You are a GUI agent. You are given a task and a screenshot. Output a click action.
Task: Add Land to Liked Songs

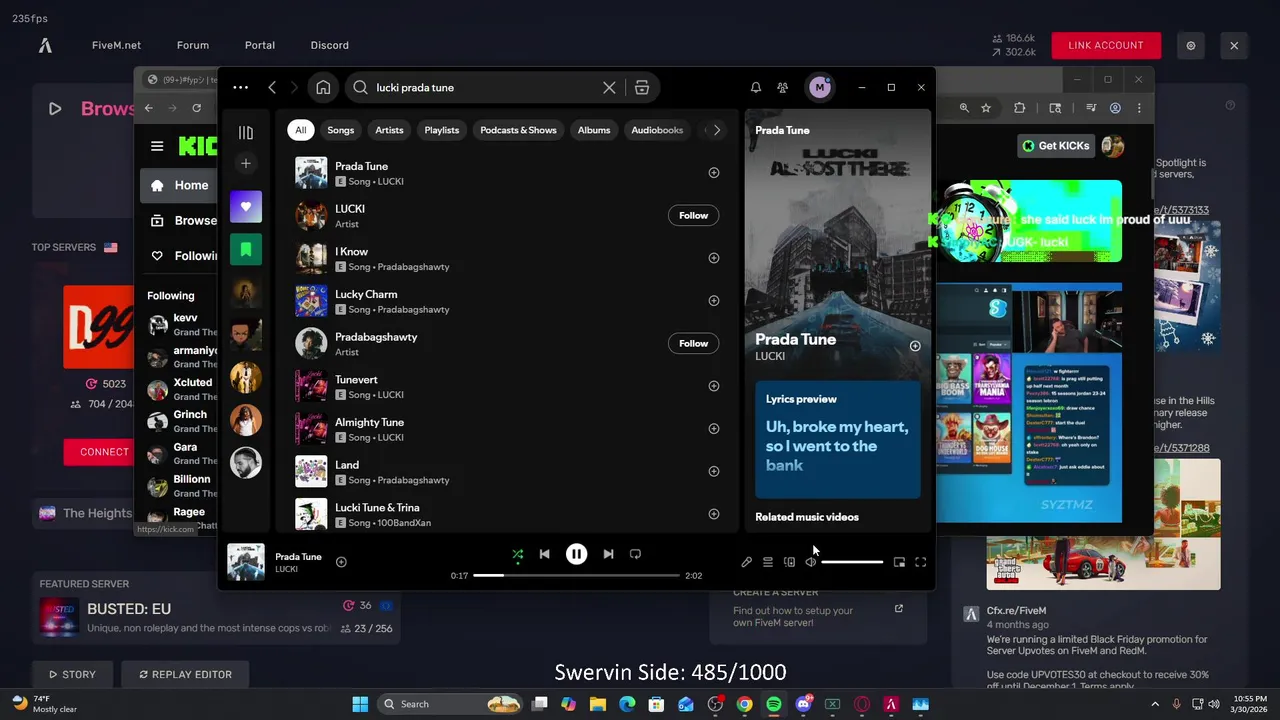pyautogui.click(x=714, y=471)
